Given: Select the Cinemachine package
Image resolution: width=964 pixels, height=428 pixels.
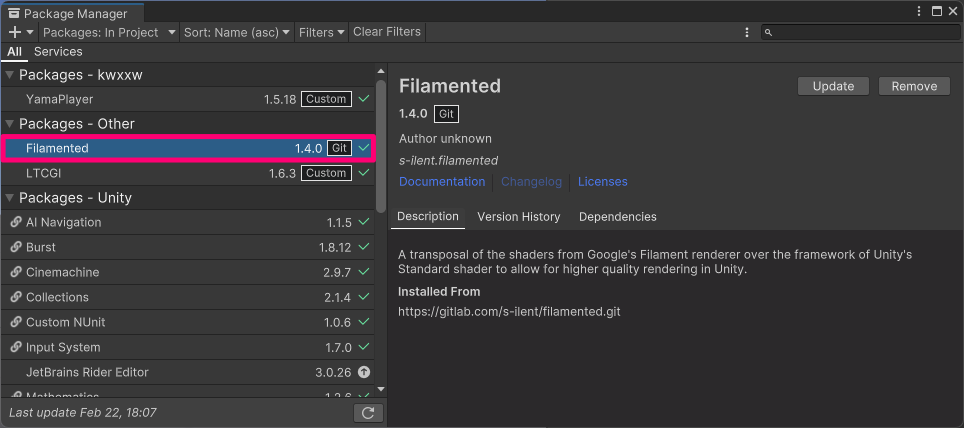Looking at the screenshot, I should pyautogui.click(x=188, y=272).
